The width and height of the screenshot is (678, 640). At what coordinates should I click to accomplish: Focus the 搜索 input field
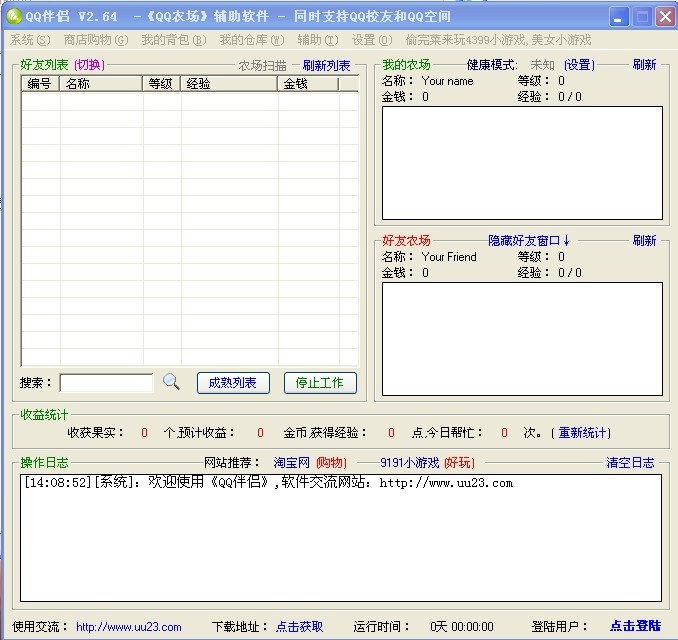106,383
